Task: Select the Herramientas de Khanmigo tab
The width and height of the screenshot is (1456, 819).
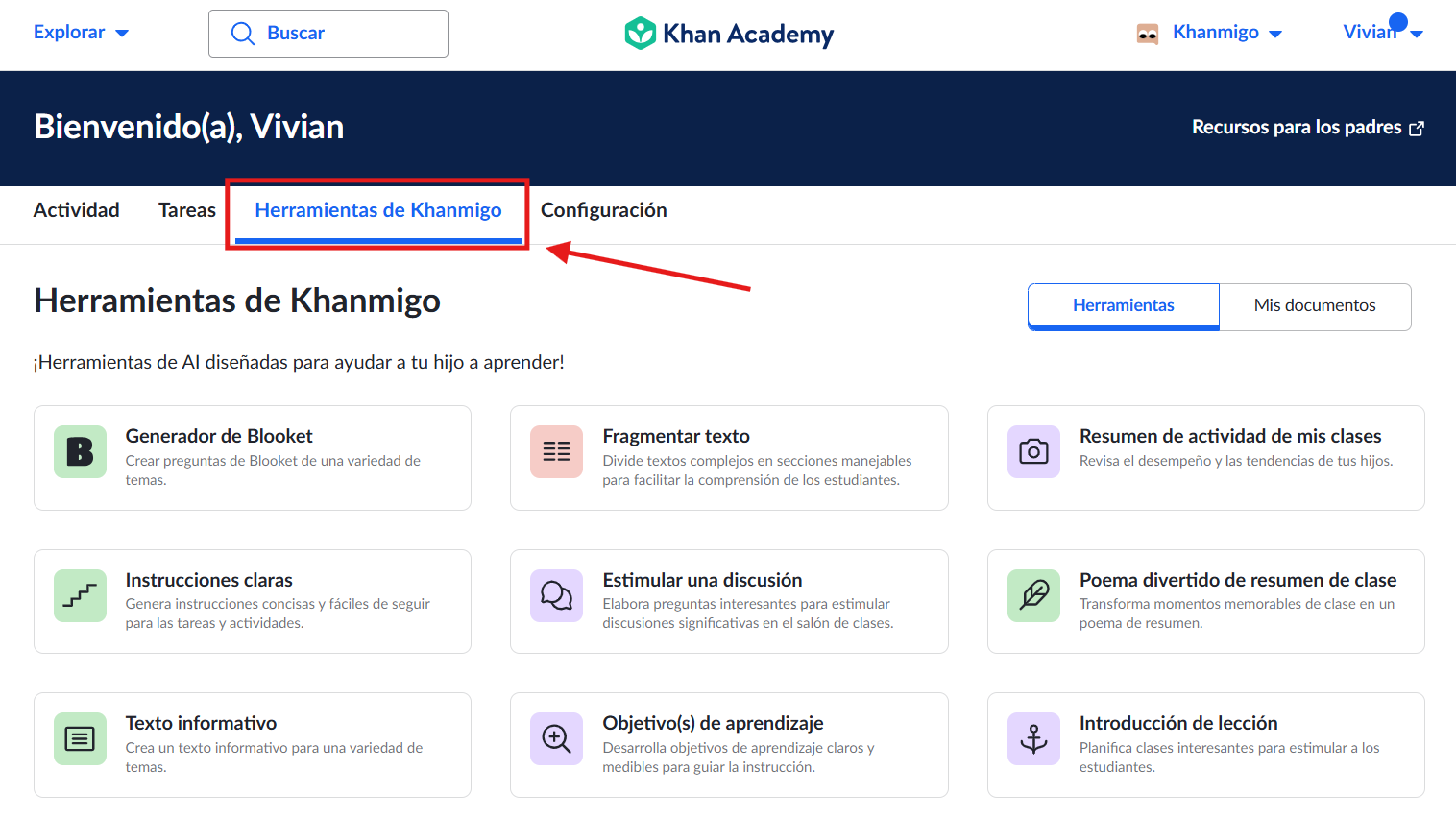Action: (378, 210)
